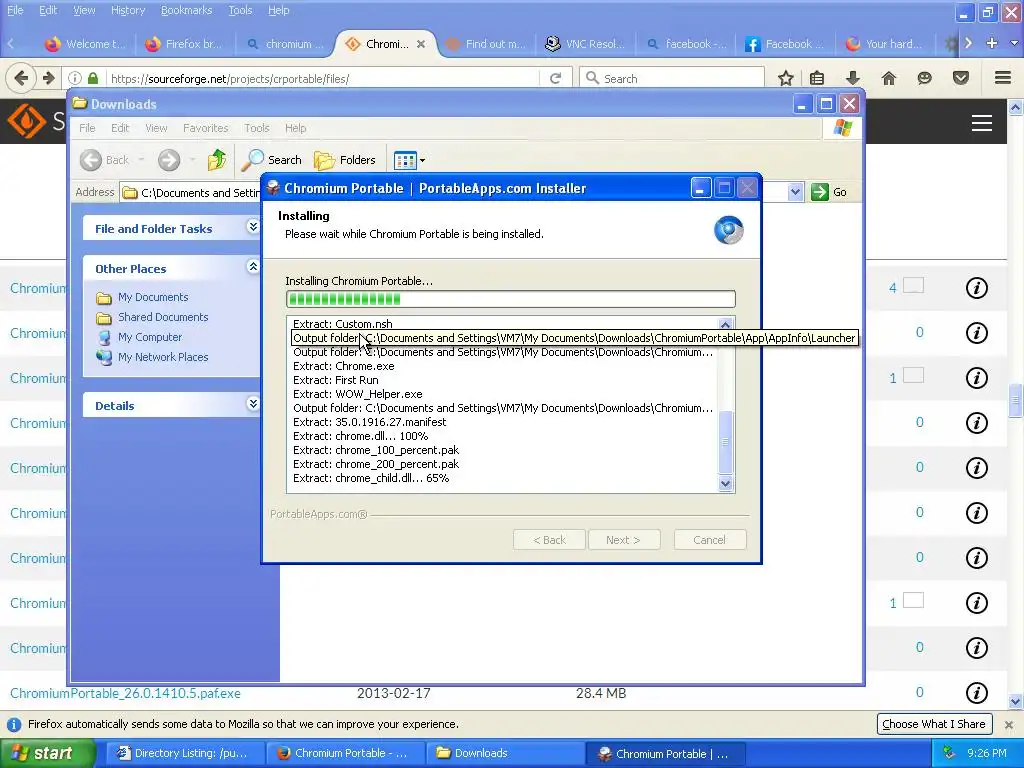Open Firefox History menu
The image size is (1024, 768).
click(127, 10)
